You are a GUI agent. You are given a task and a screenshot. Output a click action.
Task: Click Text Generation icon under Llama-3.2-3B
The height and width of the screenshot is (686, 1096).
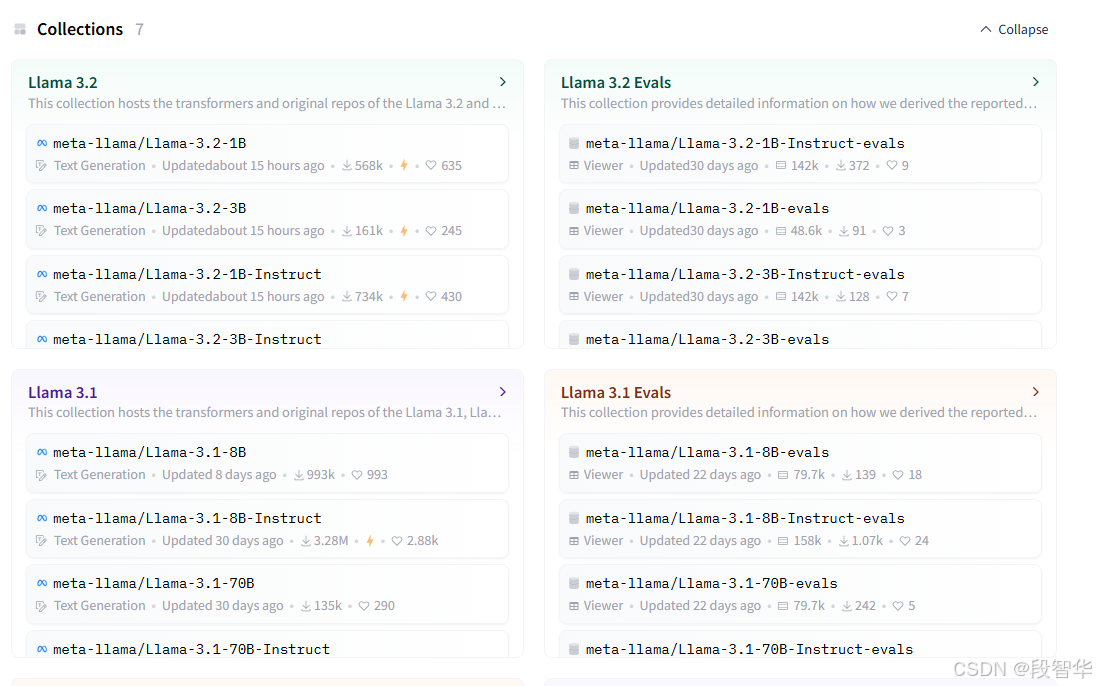(41, 231)
